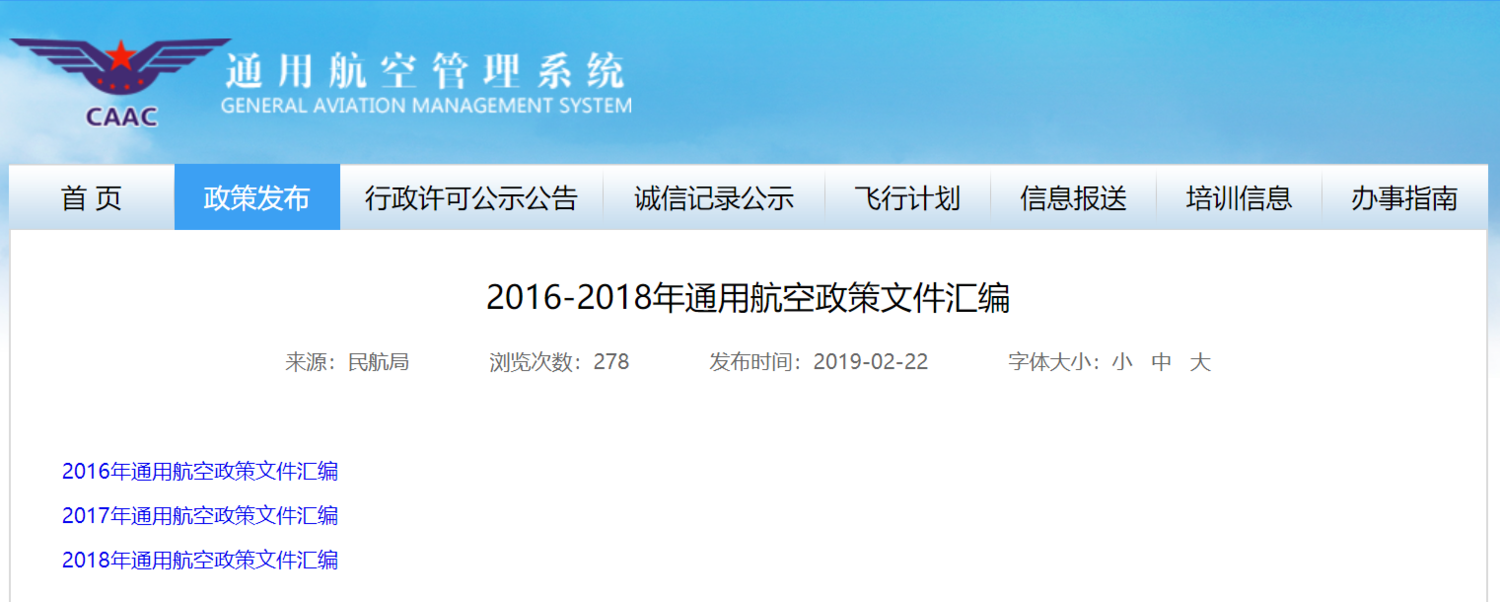Screen dimensions: 1500x602
Task: Switch to the 信息报送 tab
Action: pos(1073,198)
